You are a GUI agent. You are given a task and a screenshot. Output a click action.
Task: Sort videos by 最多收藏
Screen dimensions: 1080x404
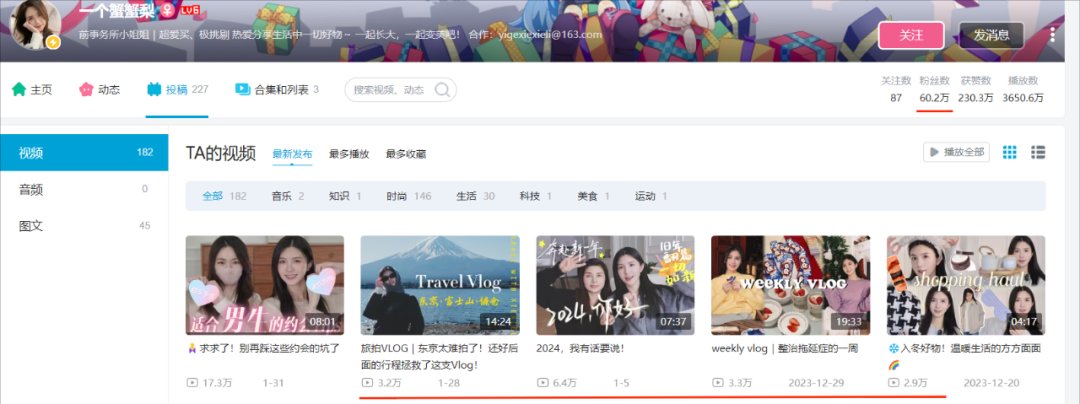coord(405,154)
